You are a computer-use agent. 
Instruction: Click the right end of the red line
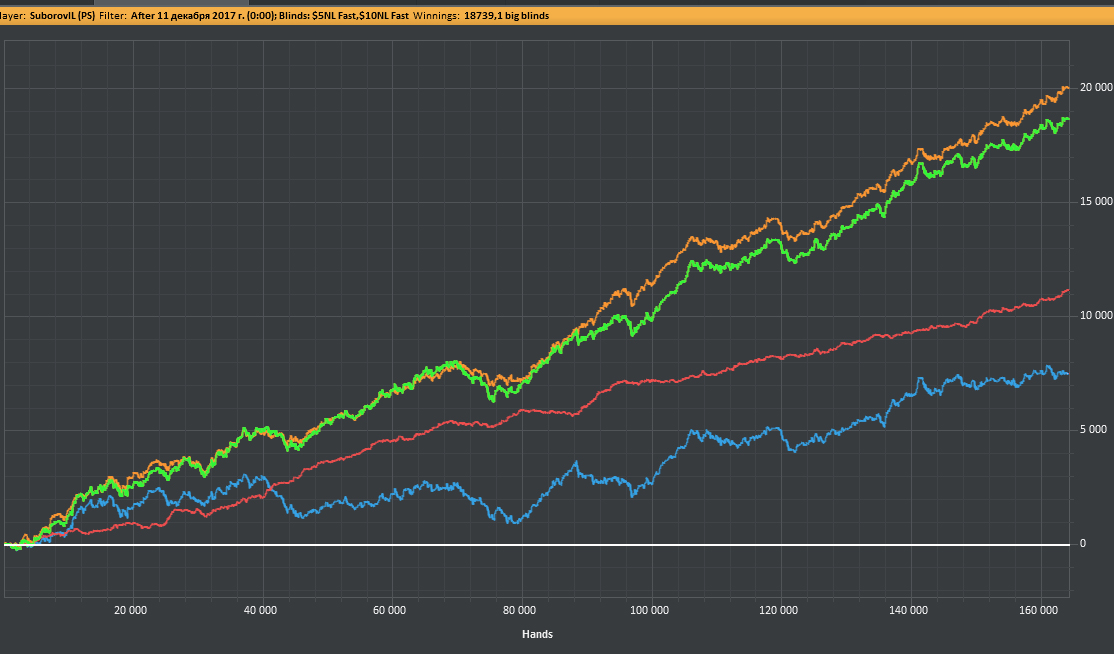pos(1068,290)
